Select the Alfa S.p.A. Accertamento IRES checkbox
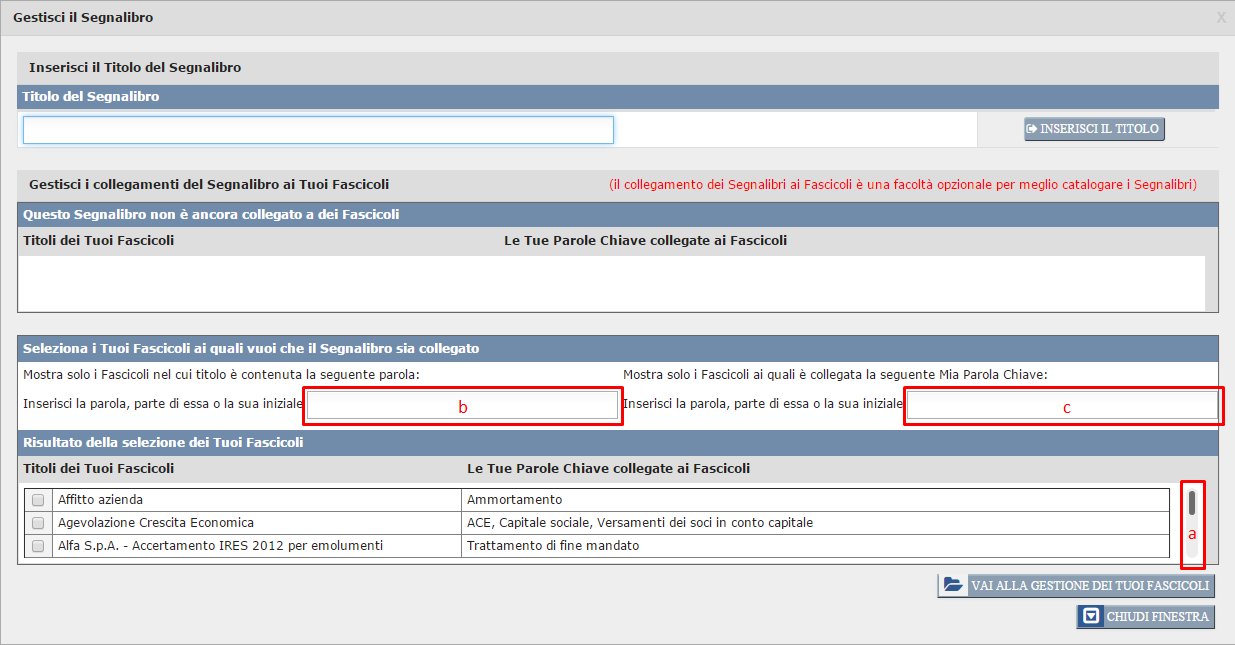Viewport: 1235px width, 645px height. (38, 546)
